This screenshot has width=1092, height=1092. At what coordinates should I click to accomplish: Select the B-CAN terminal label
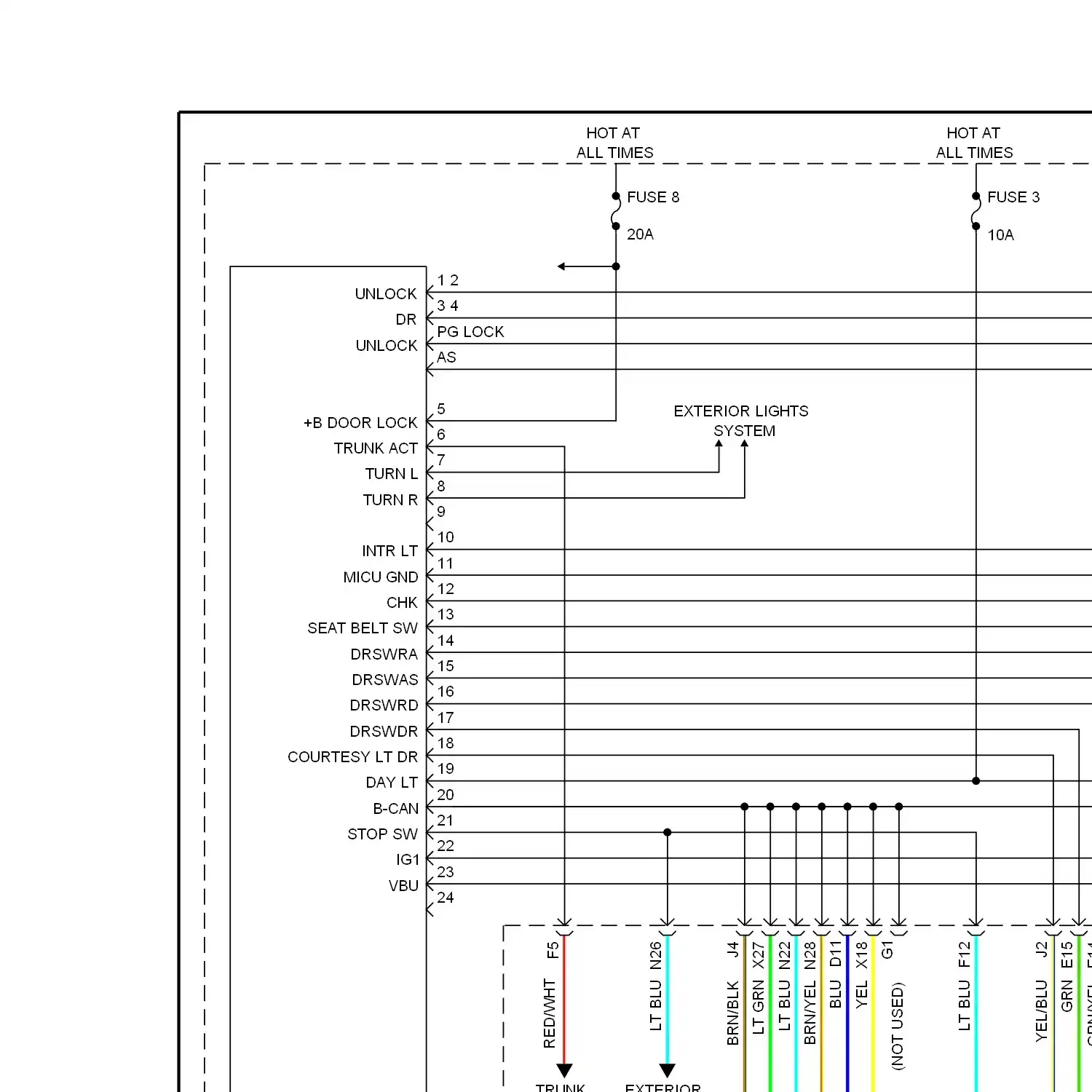coord(395,809)
